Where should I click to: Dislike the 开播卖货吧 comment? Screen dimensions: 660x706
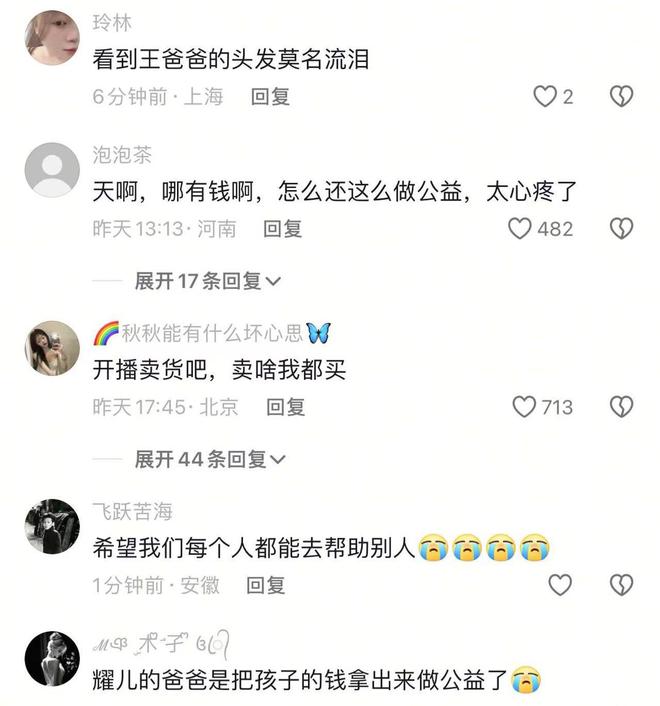click(622, 407)
